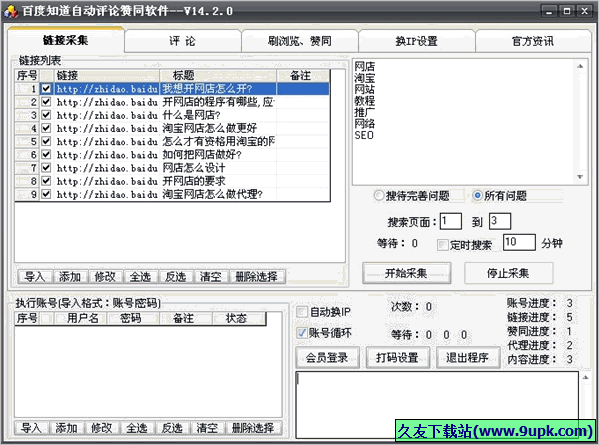This screenshot has width=599, height=445.
Task: Click the keyword scrollbar up arrow
Action: [580, 66]
